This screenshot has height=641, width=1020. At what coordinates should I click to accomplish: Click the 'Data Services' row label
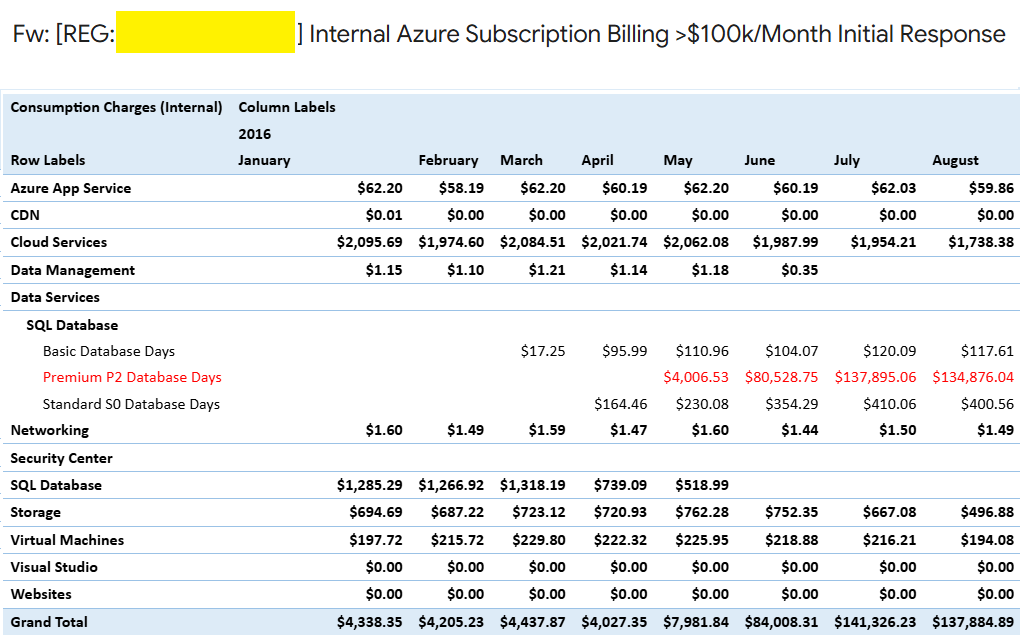coord(55,297)
